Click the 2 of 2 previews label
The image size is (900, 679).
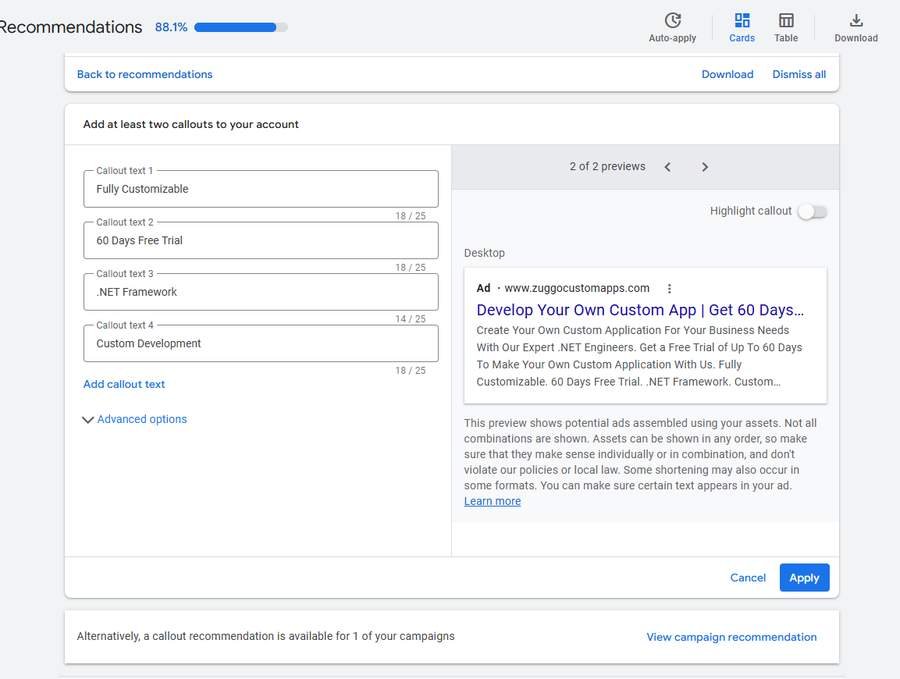point(607,166)
